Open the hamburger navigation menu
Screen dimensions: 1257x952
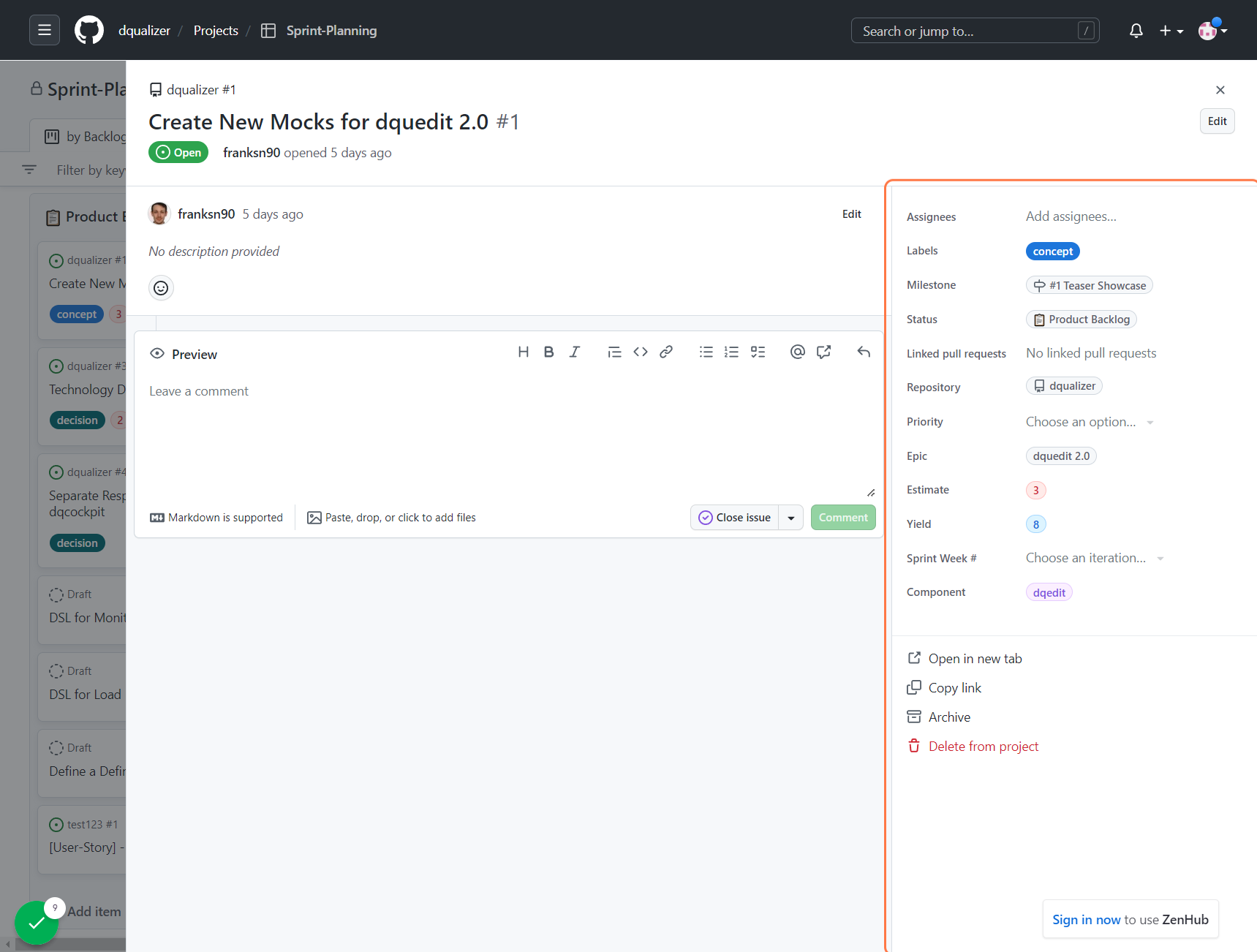pyautogui.click(x=45, y=30)
